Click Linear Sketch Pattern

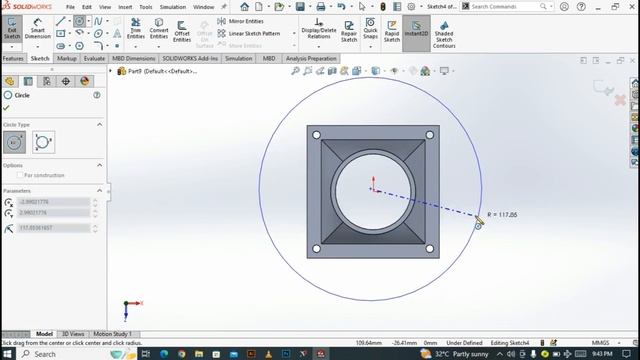click(x=249, y=33)
